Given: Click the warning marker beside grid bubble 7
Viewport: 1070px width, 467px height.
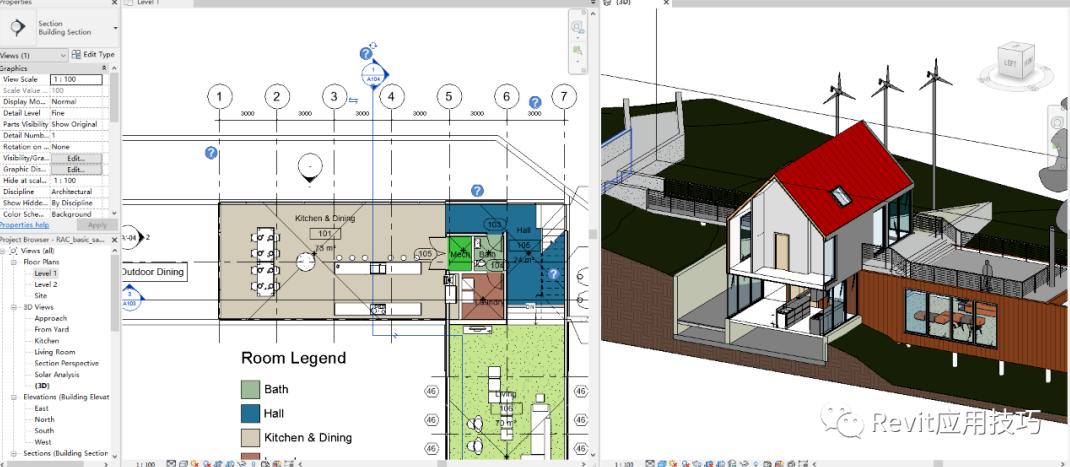Looking at the screenshot, I should tap(536, 102).
